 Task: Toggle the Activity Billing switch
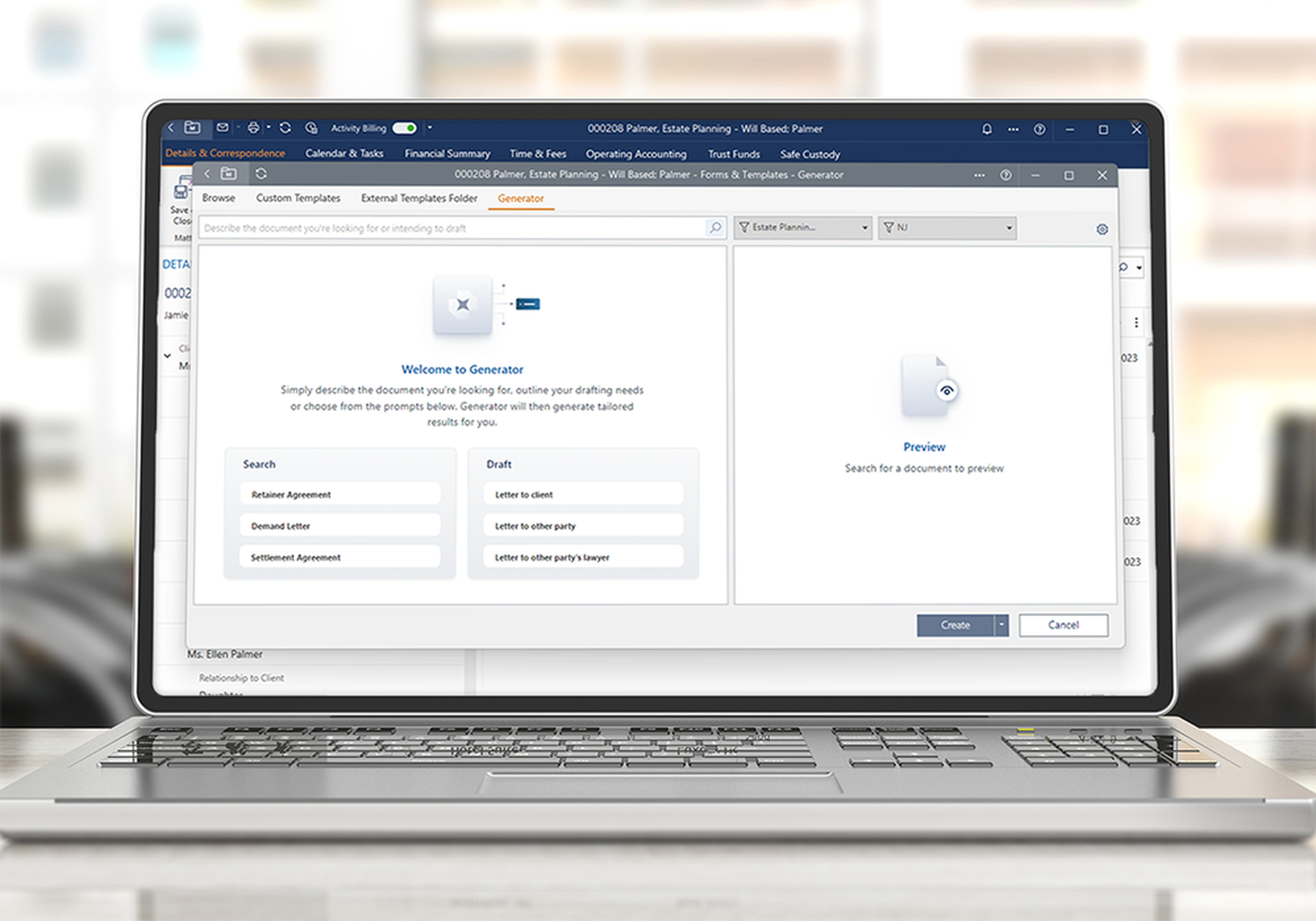point(405,128)
